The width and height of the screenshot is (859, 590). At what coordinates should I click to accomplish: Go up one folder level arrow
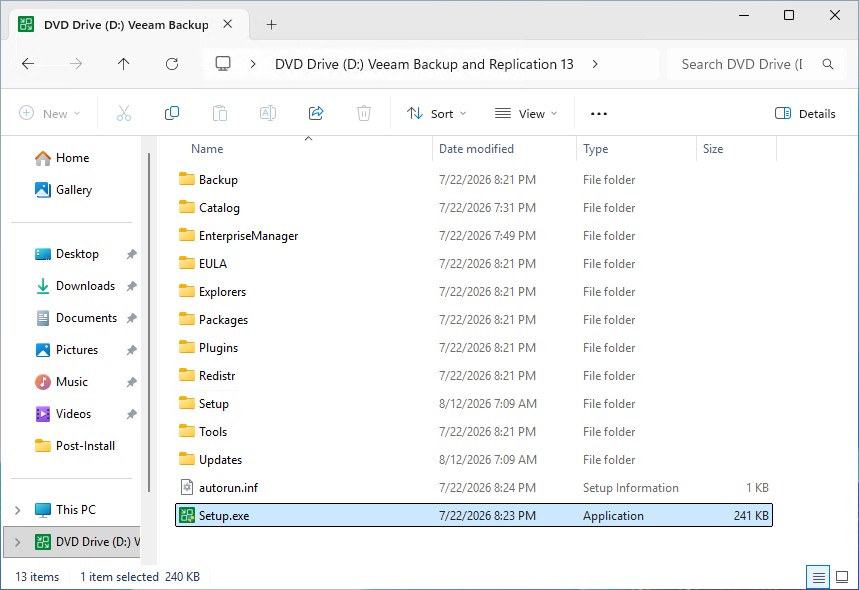124,64
